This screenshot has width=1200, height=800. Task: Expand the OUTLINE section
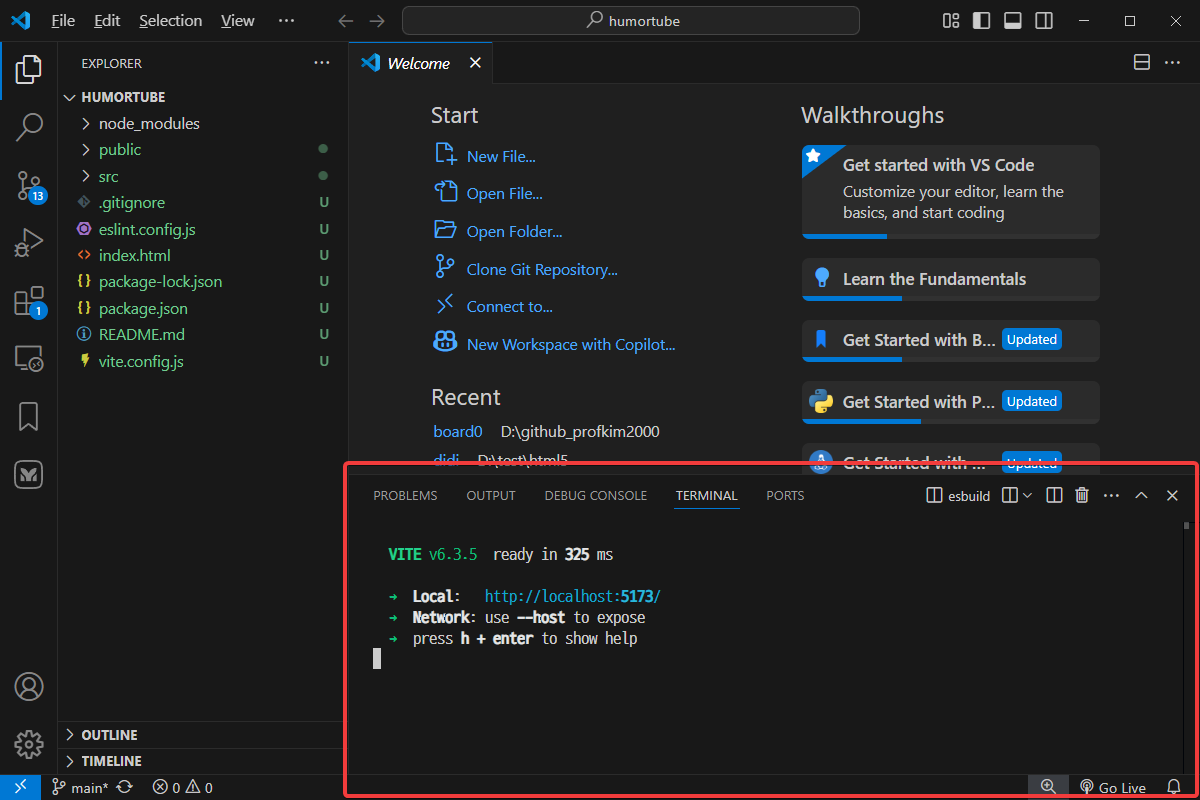coord(109,735)
